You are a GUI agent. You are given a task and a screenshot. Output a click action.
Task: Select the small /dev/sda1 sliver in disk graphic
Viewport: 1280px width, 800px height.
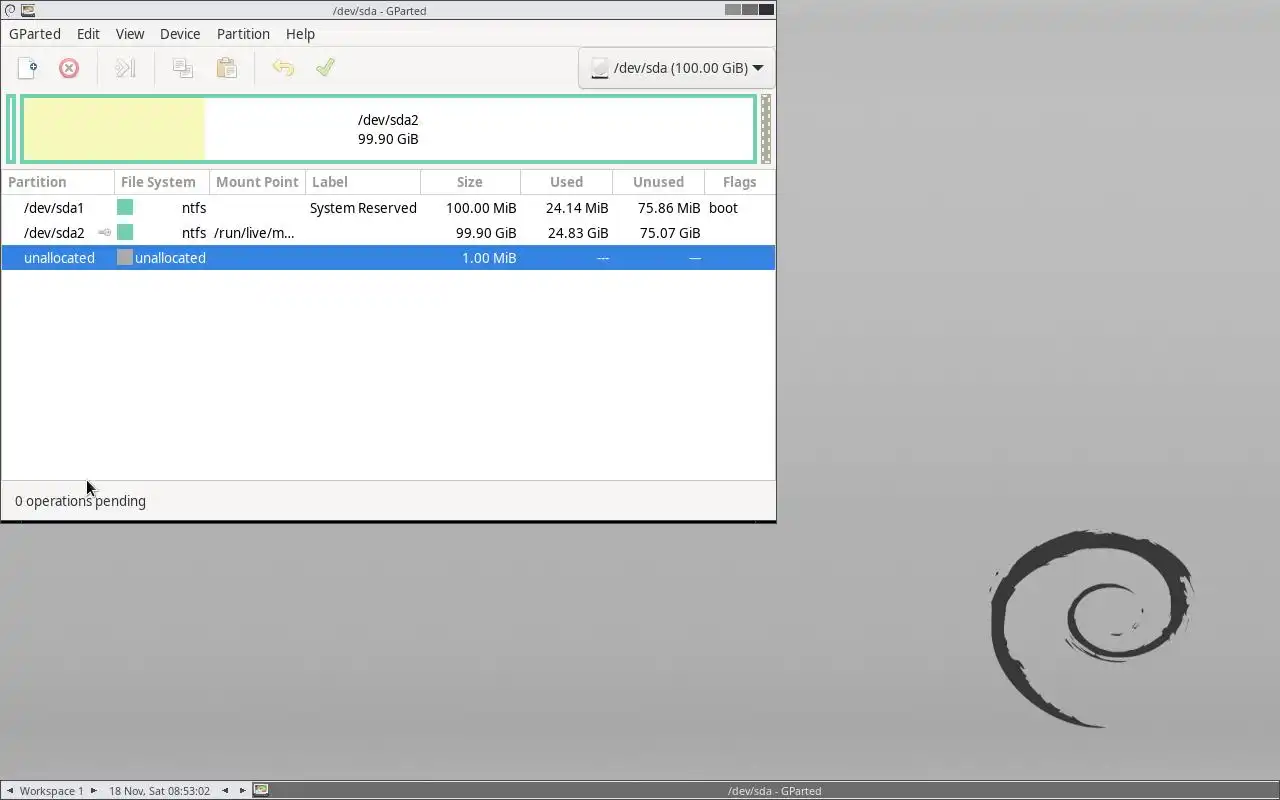pos(11,129)
